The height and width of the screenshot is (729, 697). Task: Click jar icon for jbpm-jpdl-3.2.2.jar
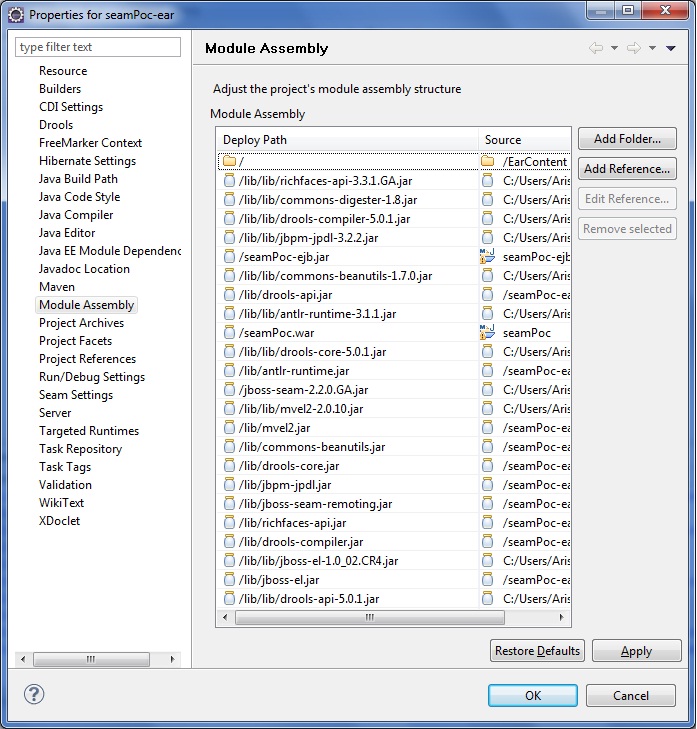(229, 238)
